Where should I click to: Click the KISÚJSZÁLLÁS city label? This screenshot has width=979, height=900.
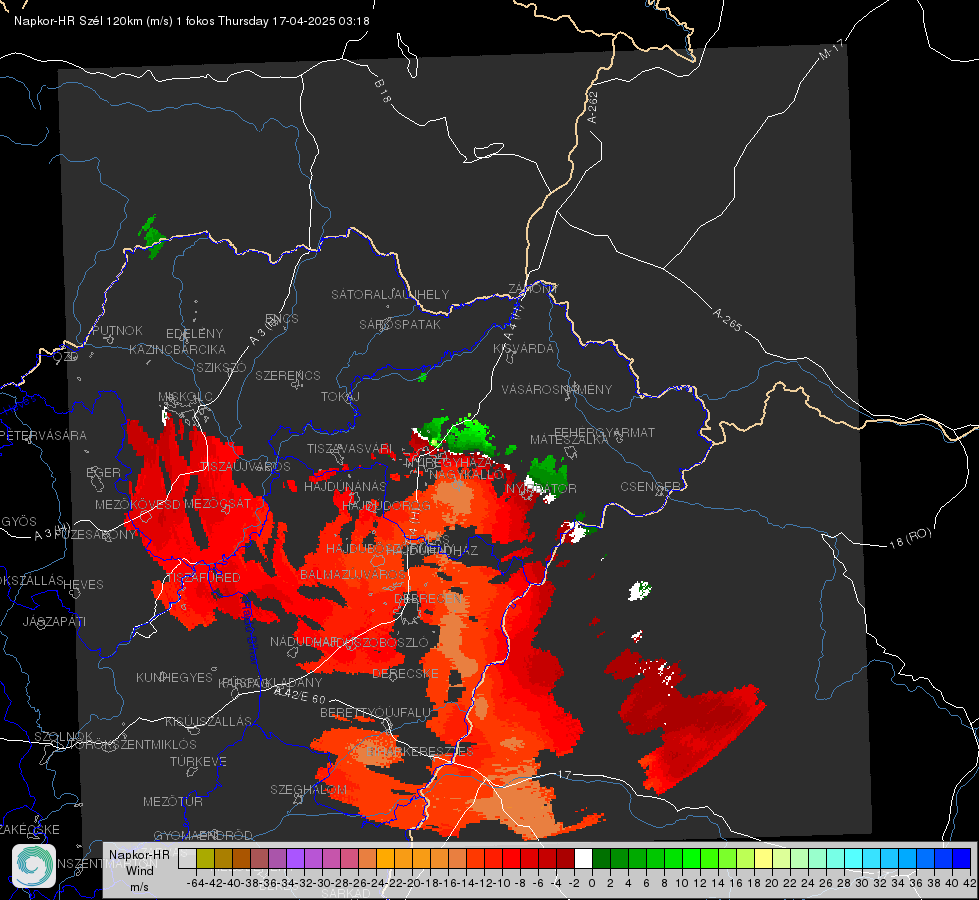pyautogui.click(x=208, y=722)
